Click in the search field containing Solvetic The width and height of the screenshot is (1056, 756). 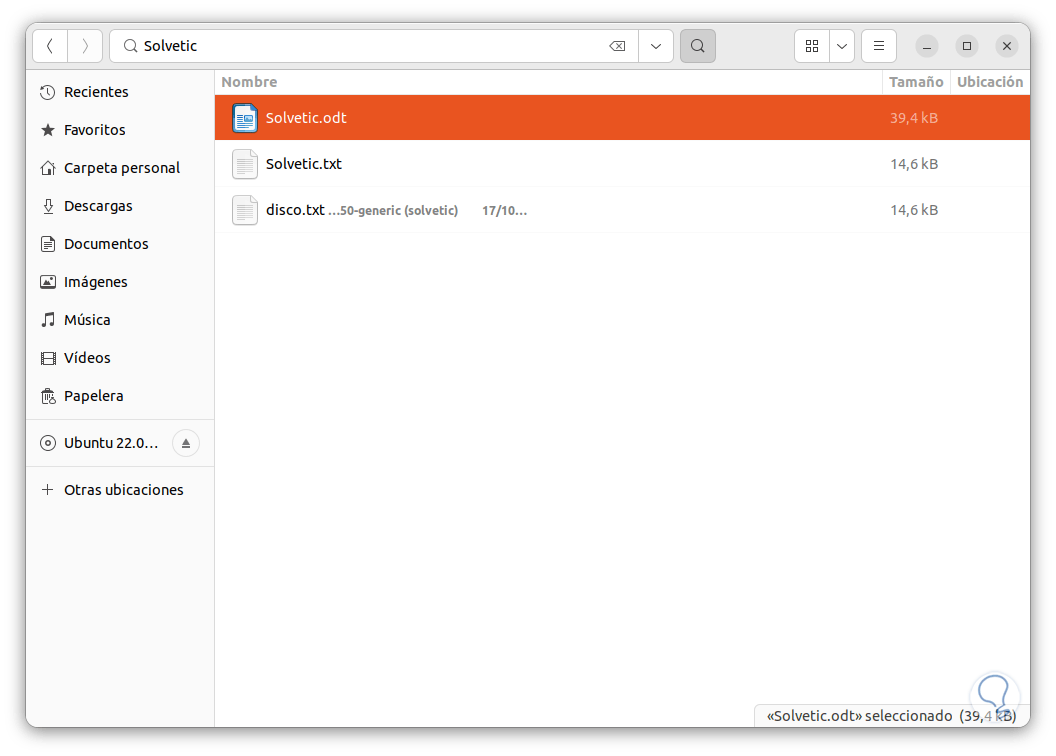pos(374,46)
